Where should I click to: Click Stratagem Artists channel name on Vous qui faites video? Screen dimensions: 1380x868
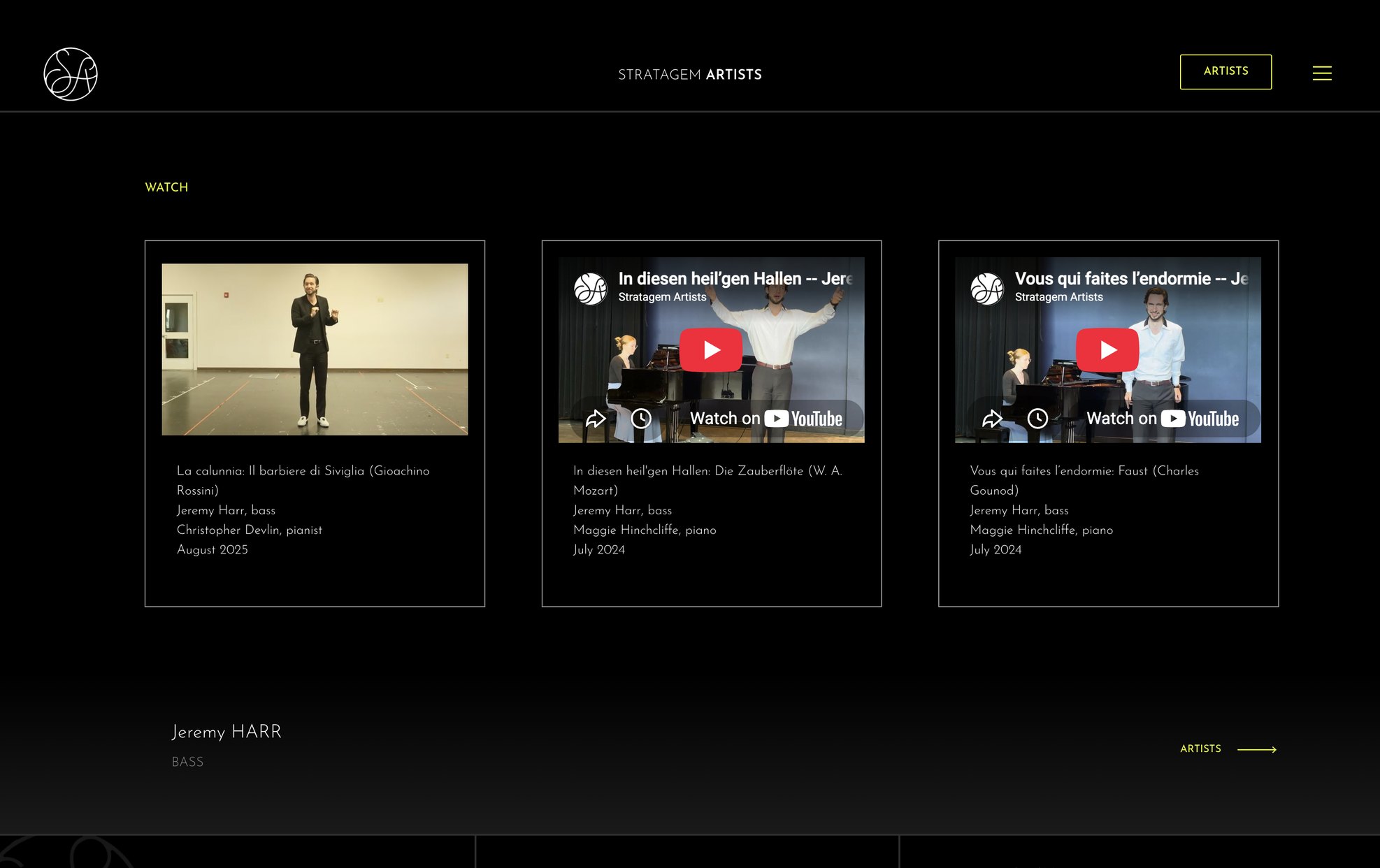tap(1058, 297)
